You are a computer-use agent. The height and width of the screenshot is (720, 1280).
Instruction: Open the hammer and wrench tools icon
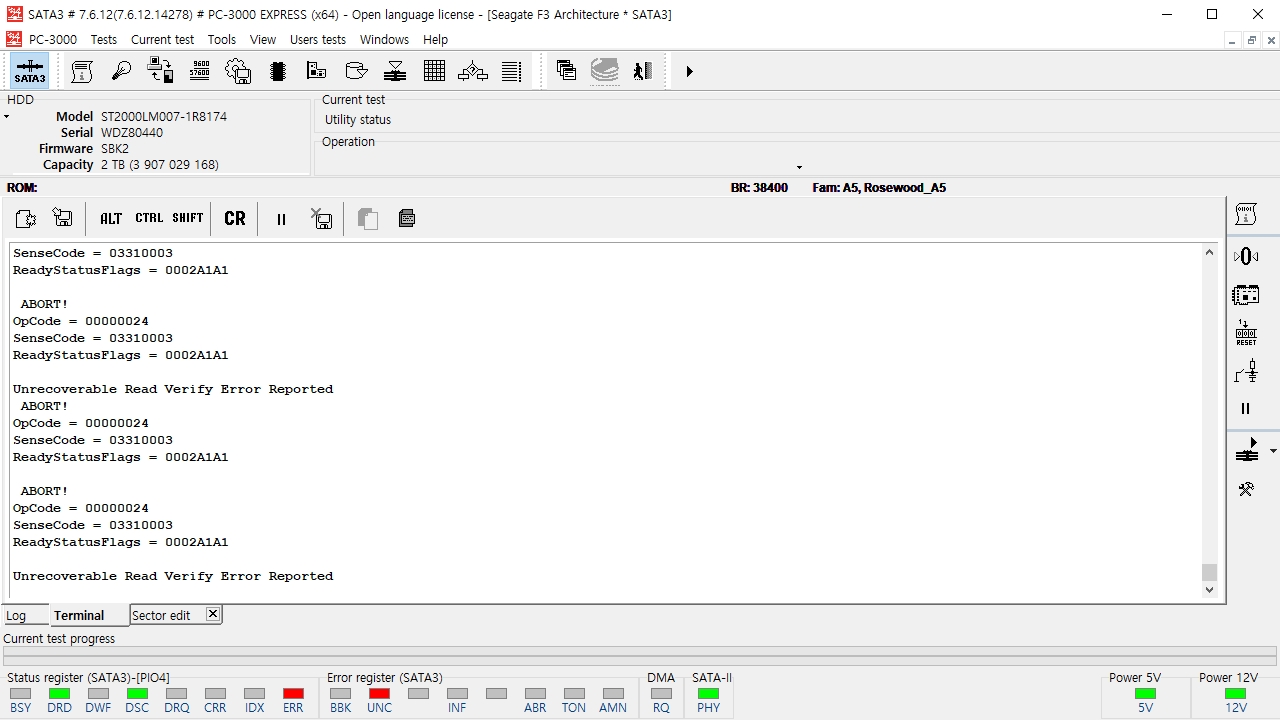(1246, 489)
